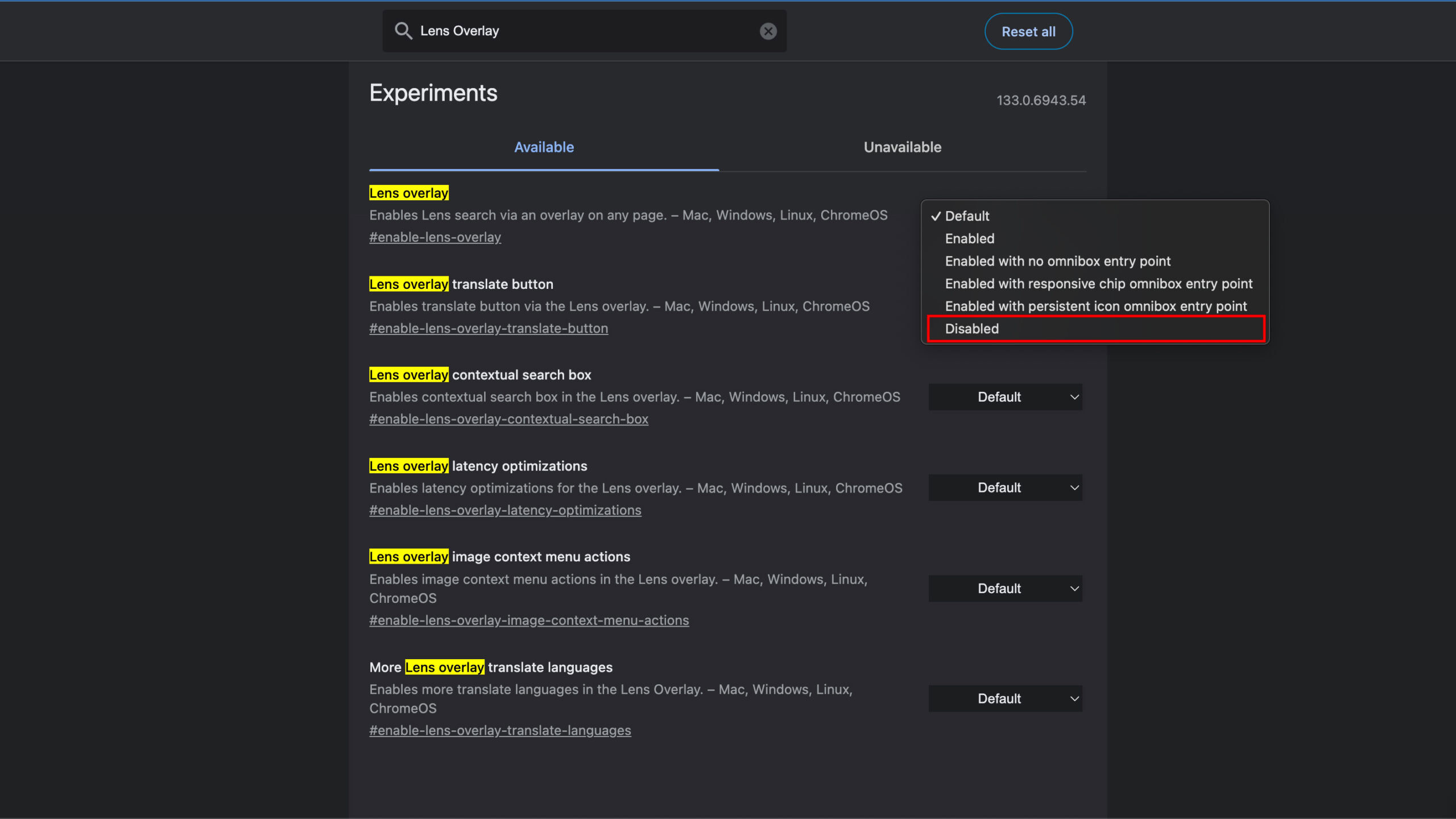Click inside the flags search field

pos(586,31)
